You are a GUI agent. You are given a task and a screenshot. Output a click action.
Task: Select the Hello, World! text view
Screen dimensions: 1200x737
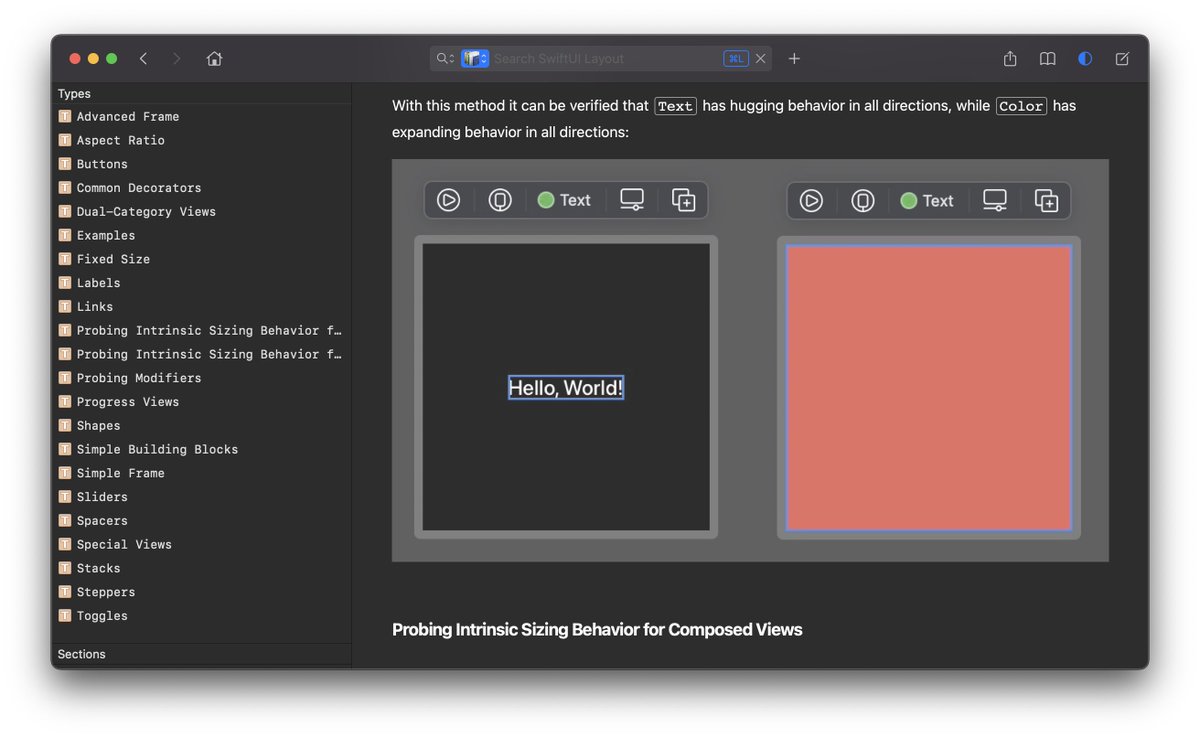point(566,388)
